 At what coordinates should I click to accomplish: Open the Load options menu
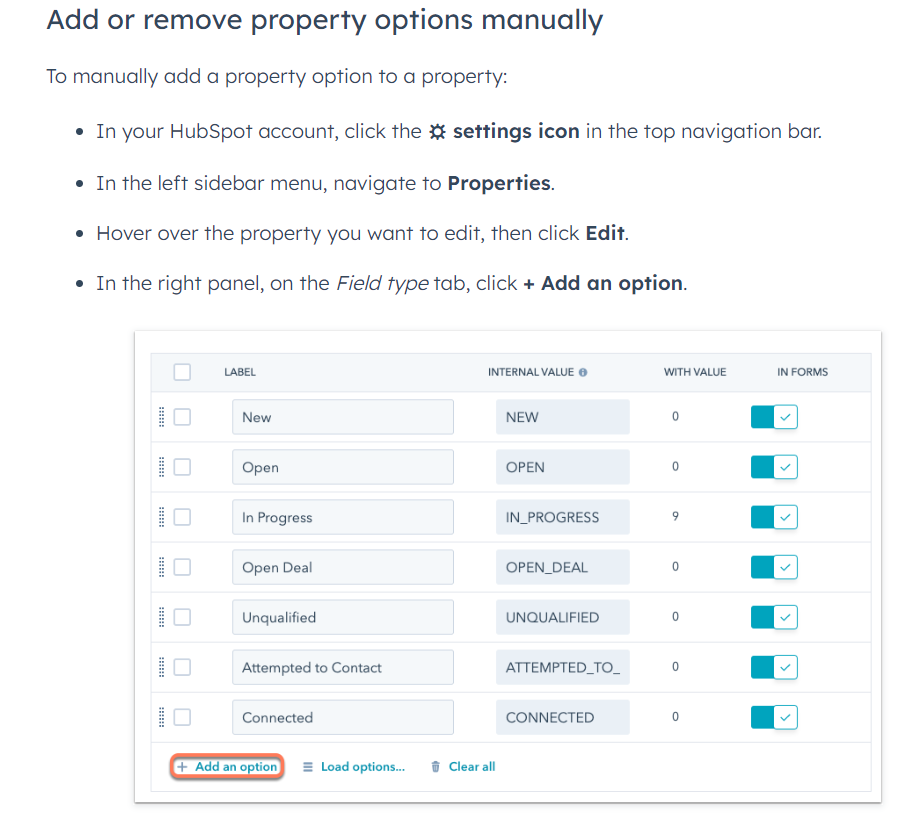pyautogui.click(x=354, y=767)
